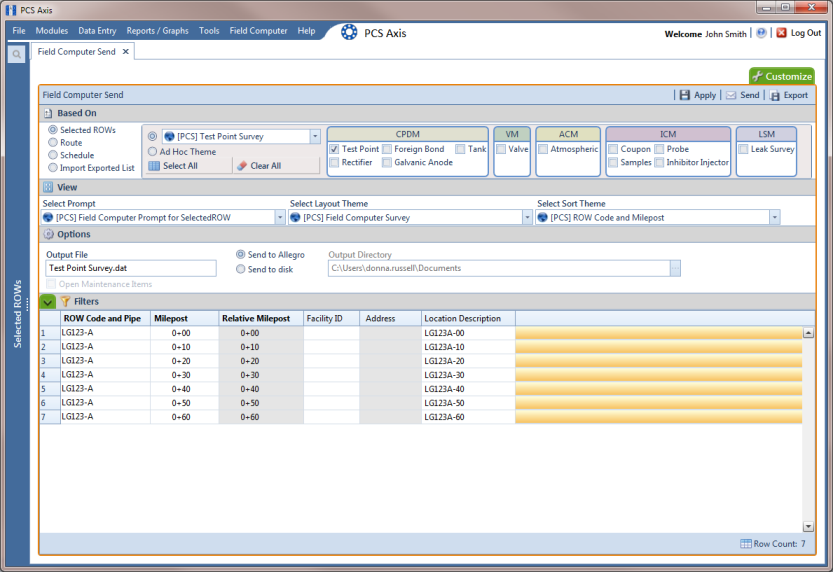This screenshot has height=572, width=833.
Task: Check the Probe checkbox
Action: [x=659, y=149]
